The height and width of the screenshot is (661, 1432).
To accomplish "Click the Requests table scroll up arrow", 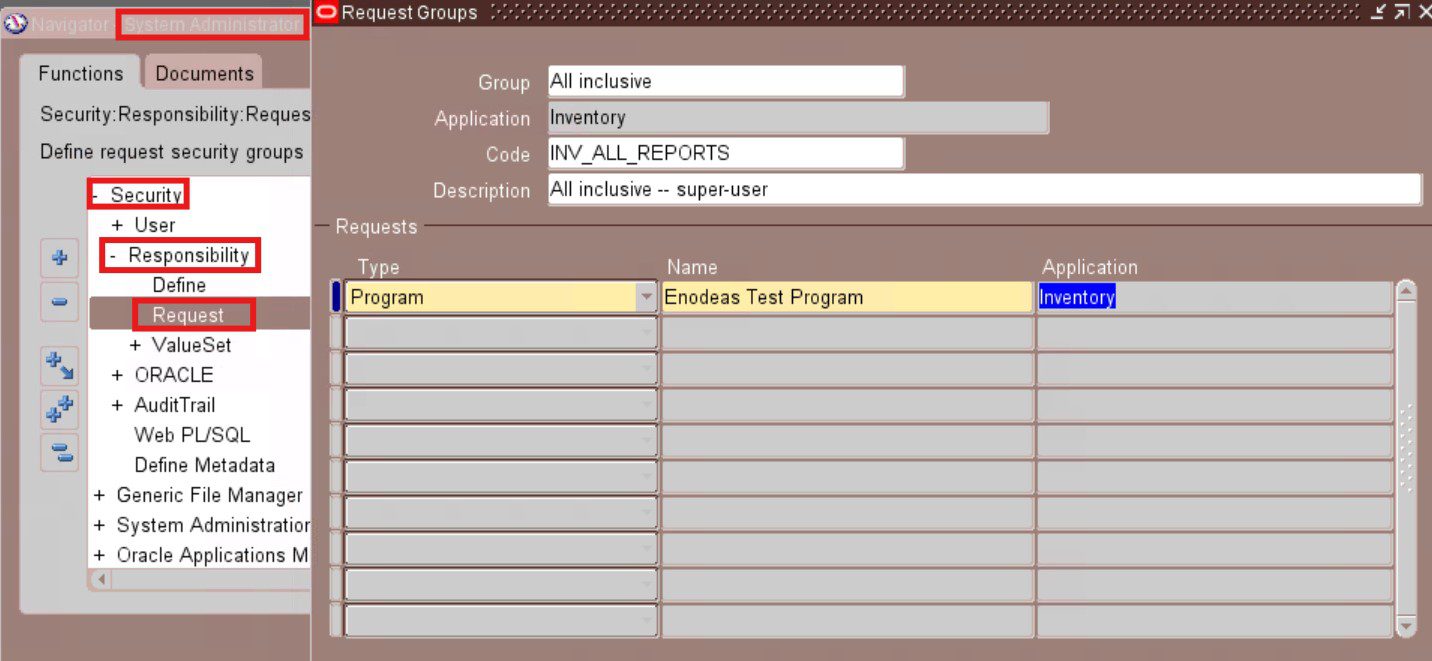I will tap(1406, 291).
